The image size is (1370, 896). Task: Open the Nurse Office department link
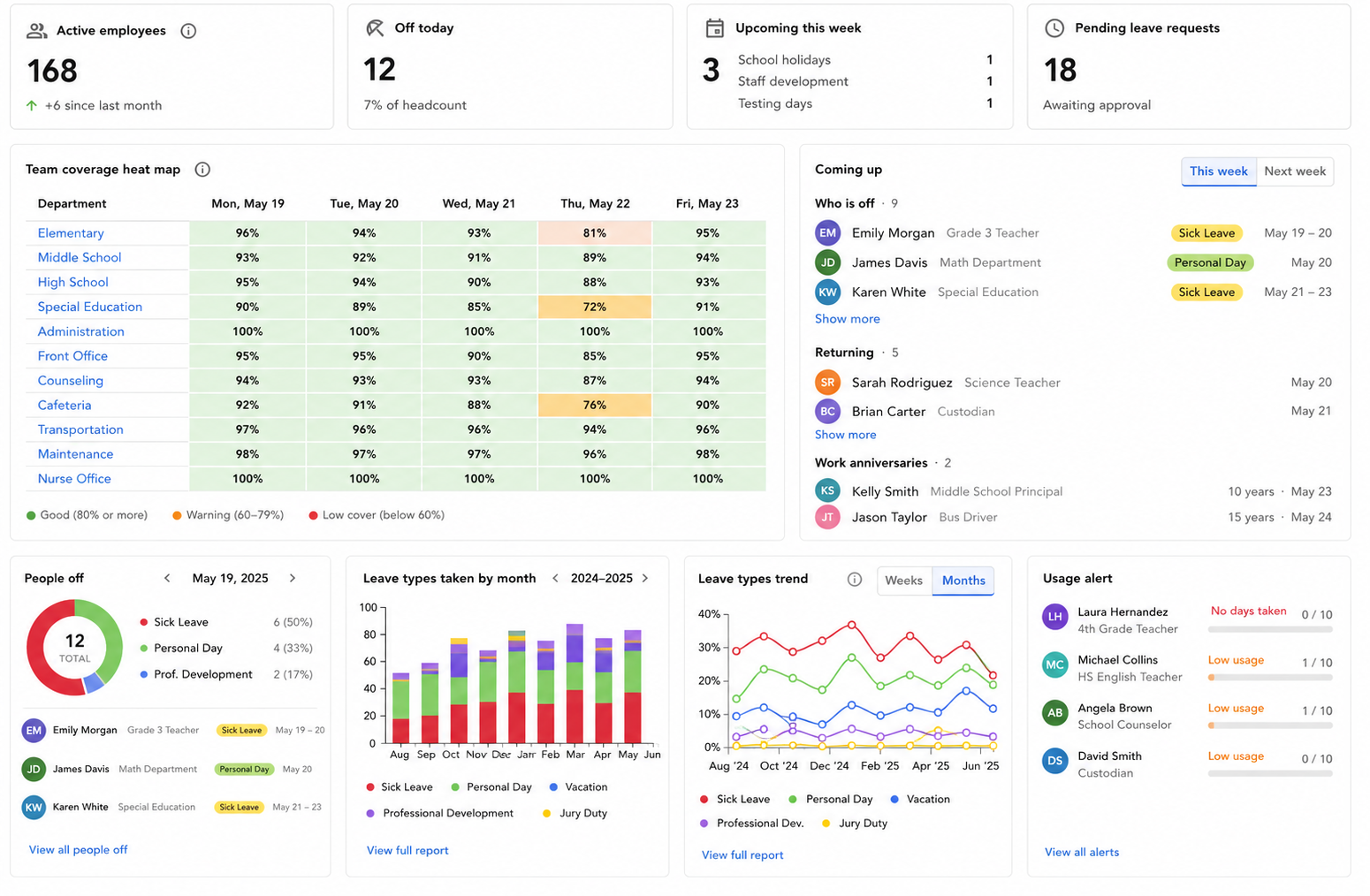[74, 479]
